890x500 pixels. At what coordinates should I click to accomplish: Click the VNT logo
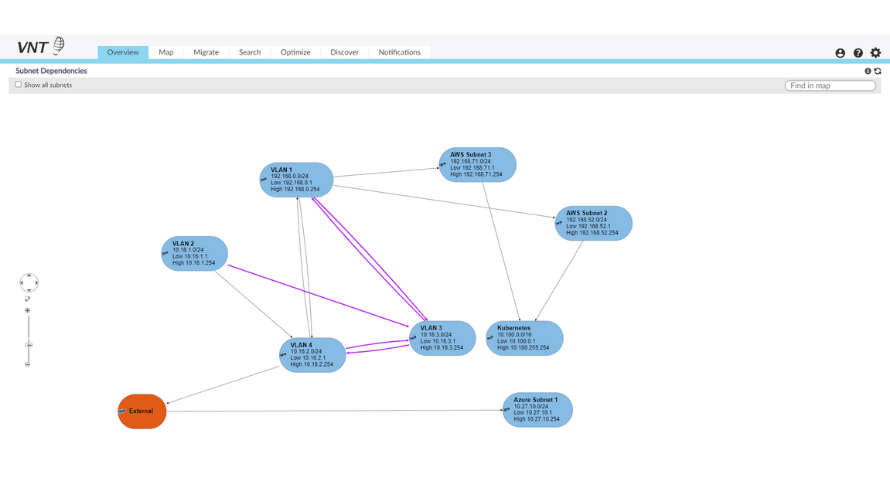(41, 47)
